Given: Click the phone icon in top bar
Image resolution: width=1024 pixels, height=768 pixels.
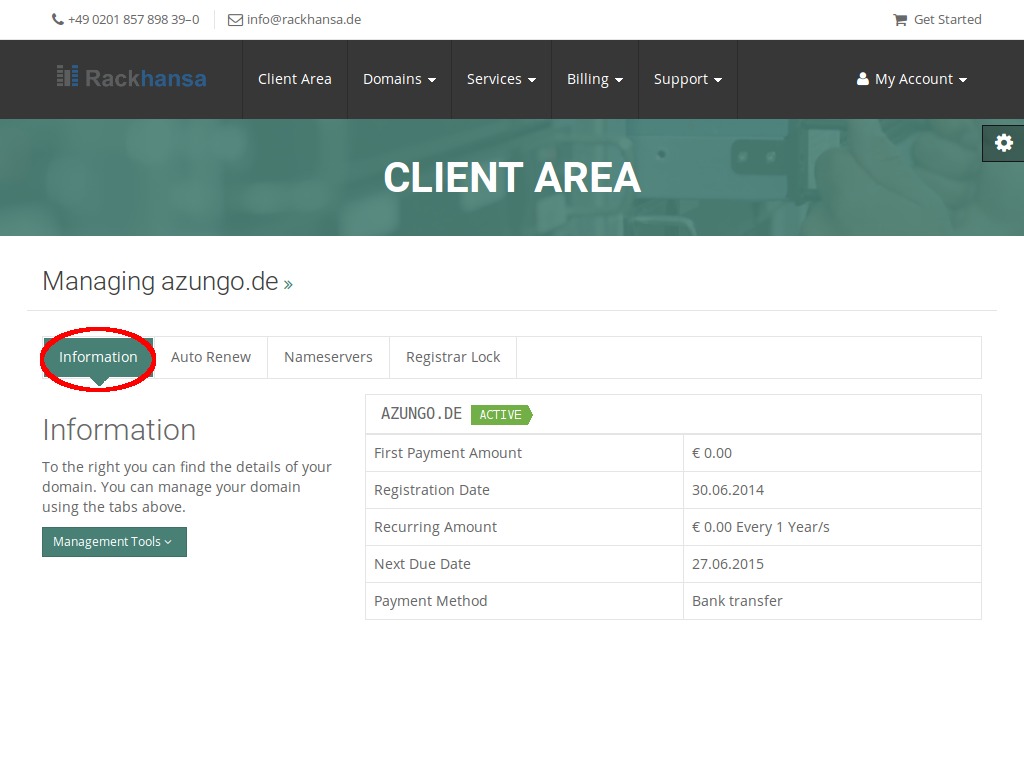Looking at the screenshot, I should tap(58, 20).
